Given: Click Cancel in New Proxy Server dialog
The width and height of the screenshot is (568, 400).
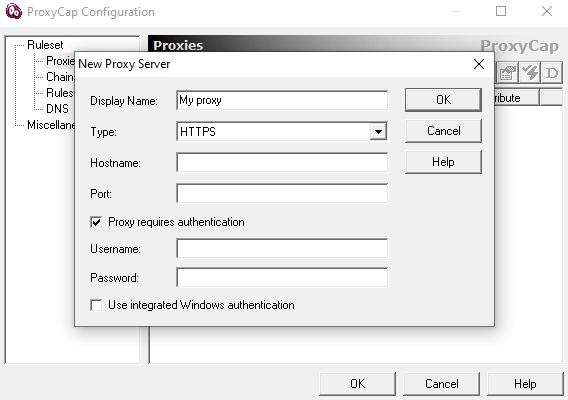Looking at the screenshot, I should [443, 131].
